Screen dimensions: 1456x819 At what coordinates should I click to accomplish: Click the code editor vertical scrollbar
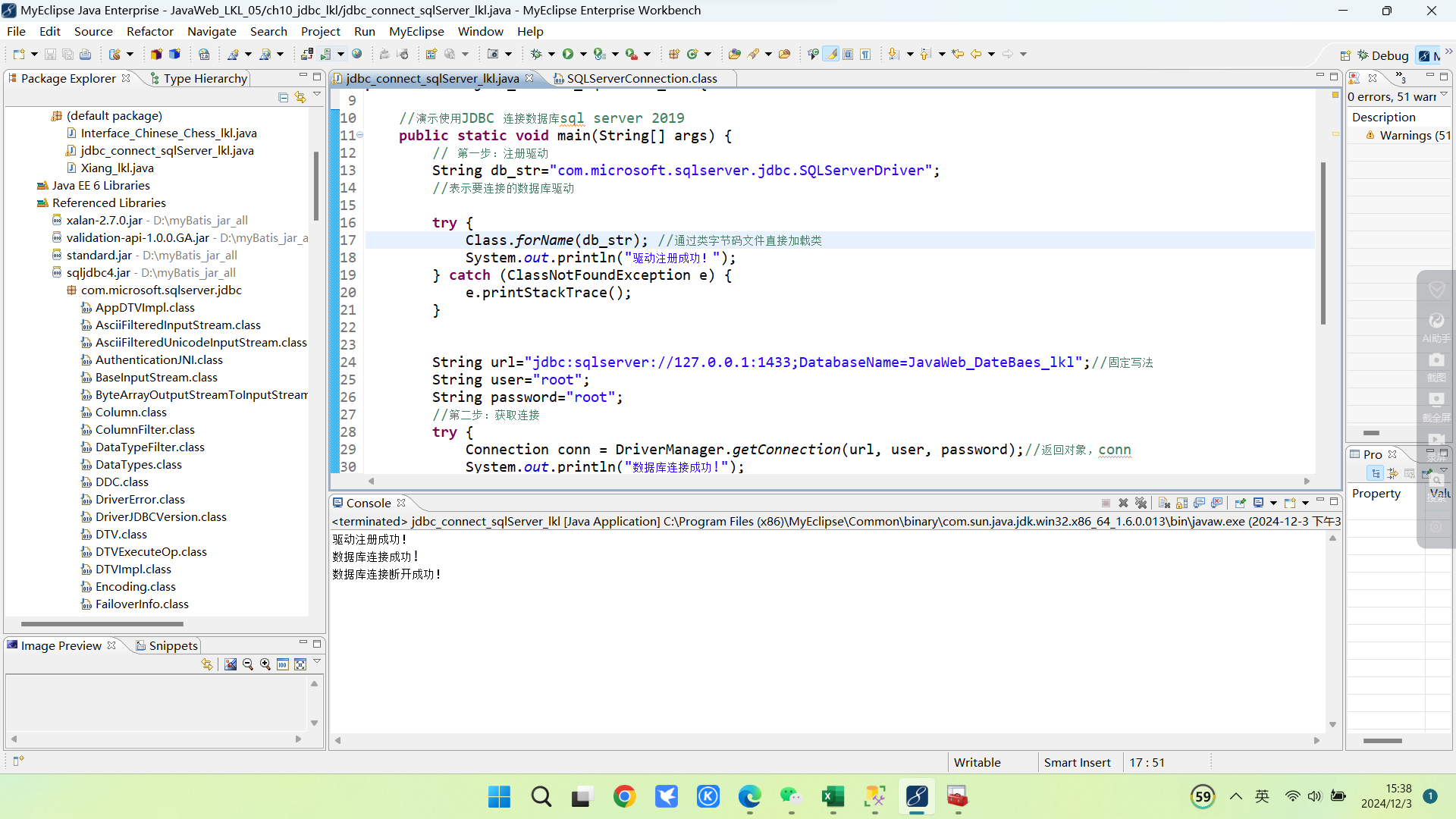(x=1323, y=243)
